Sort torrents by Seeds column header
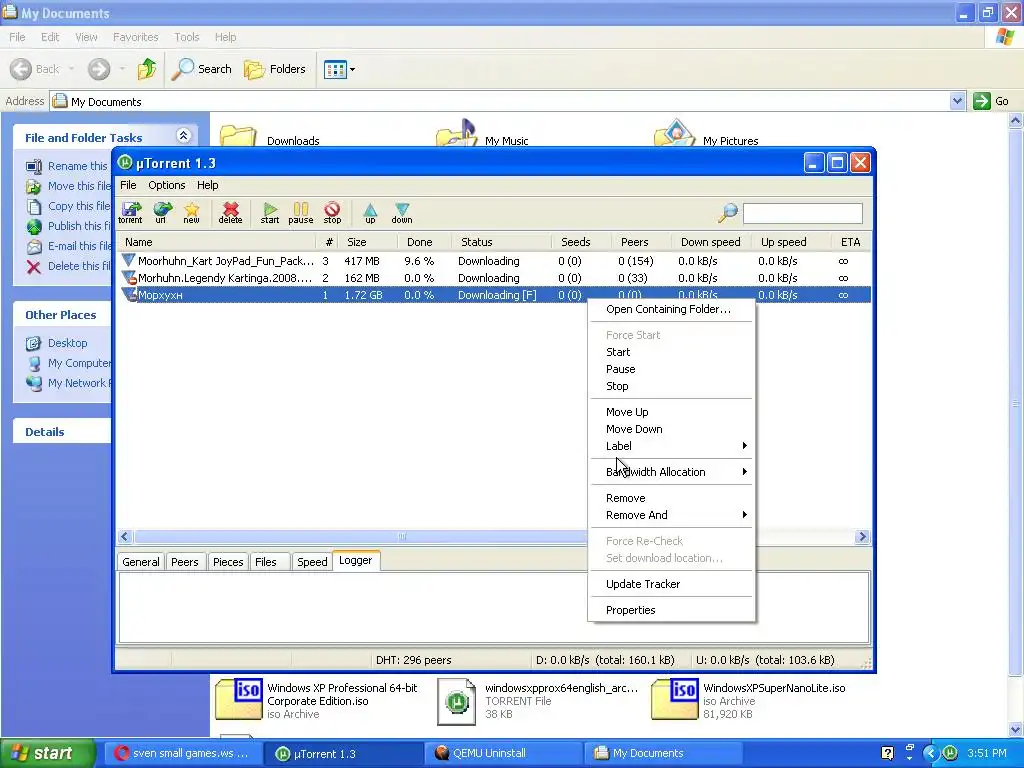Screen dimensions: 1024x768 click(581, 242)
